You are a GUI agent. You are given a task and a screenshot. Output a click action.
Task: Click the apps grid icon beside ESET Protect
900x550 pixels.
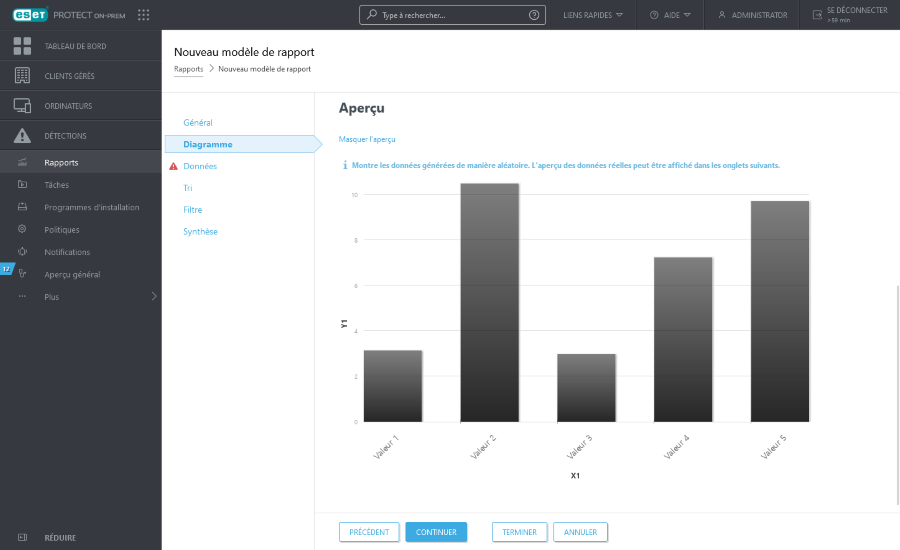[143, 15]
